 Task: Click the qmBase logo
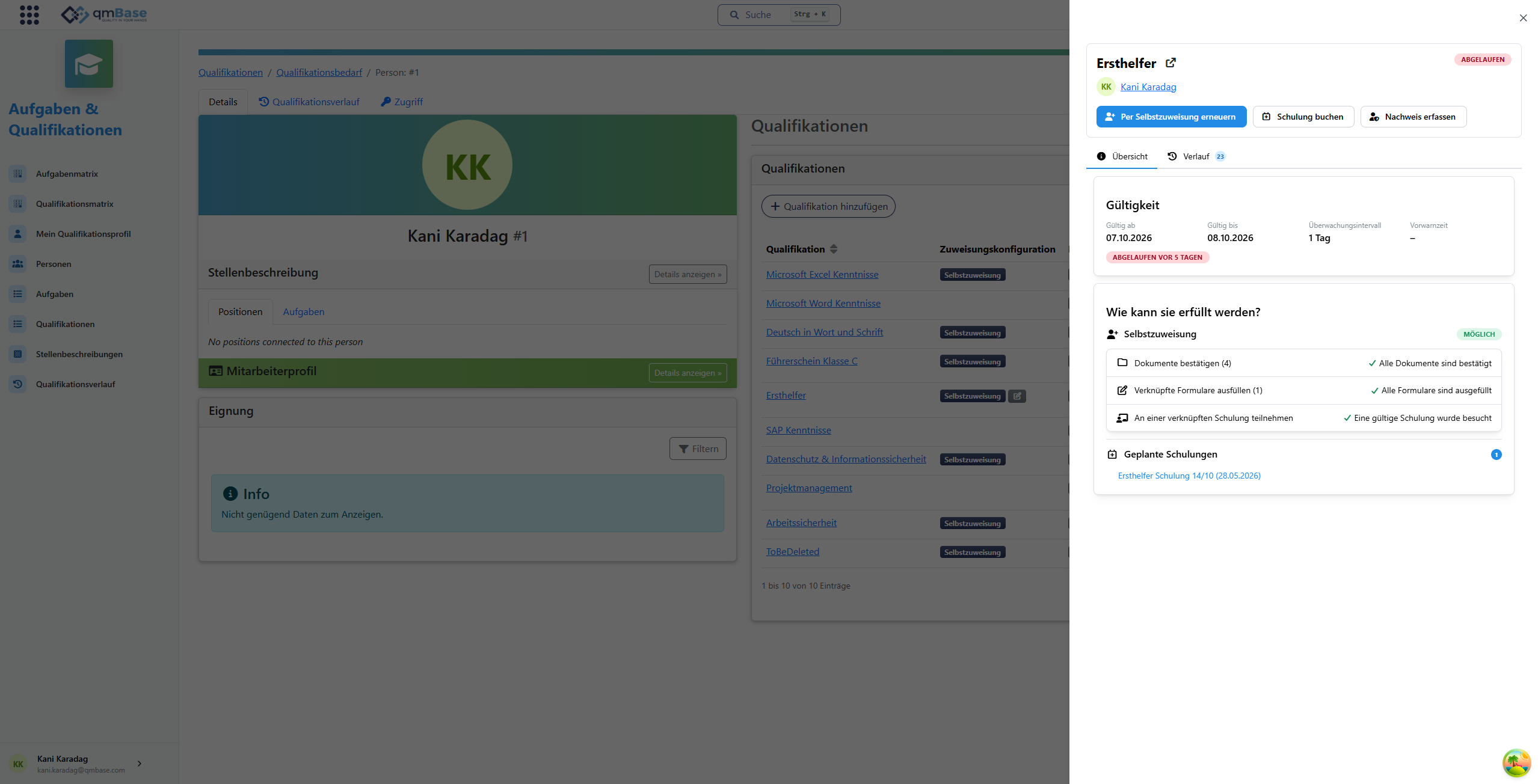pyautogui.click(x=104, y=14)
